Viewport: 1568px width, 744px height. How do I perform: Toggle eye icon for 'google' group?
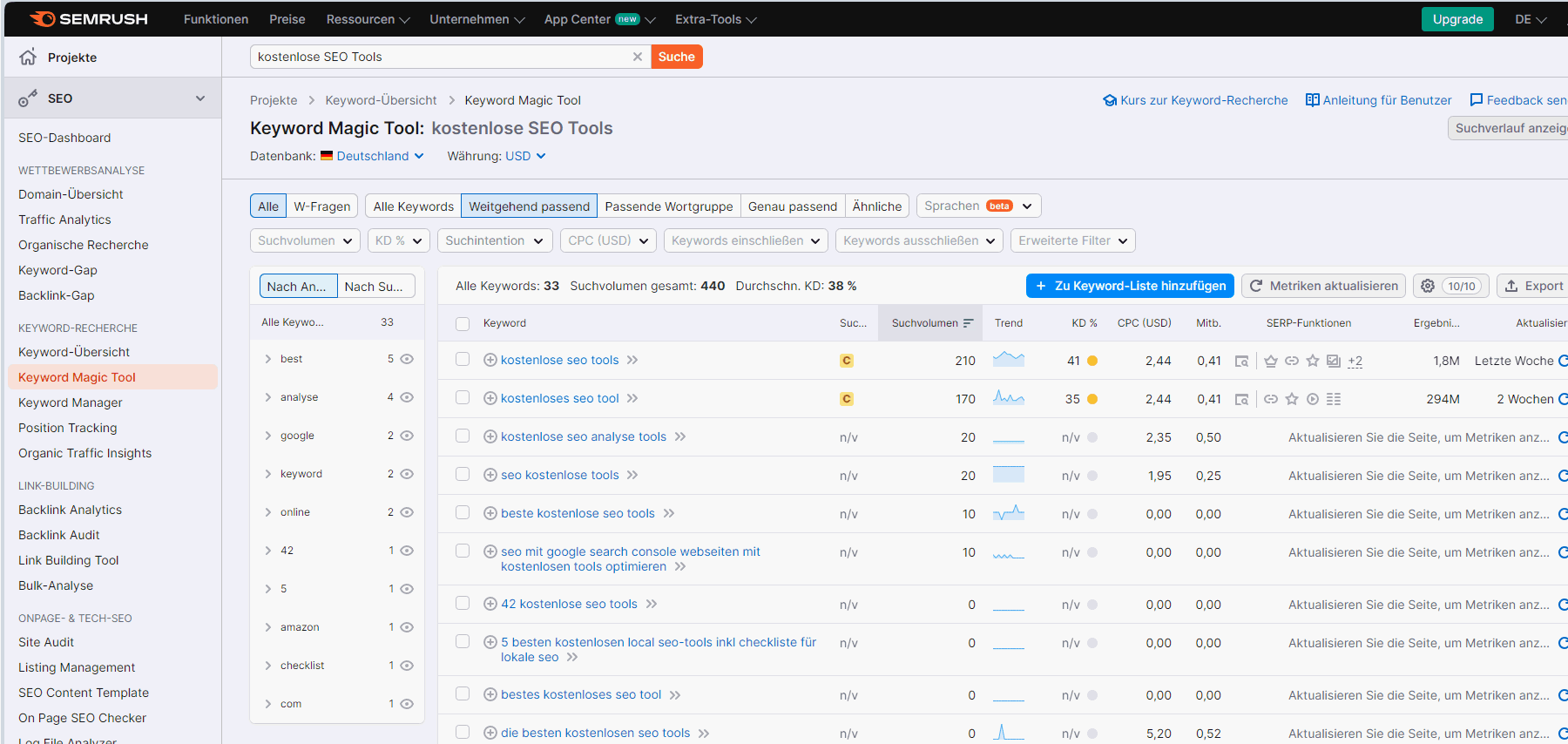click(x=407, y=436)
